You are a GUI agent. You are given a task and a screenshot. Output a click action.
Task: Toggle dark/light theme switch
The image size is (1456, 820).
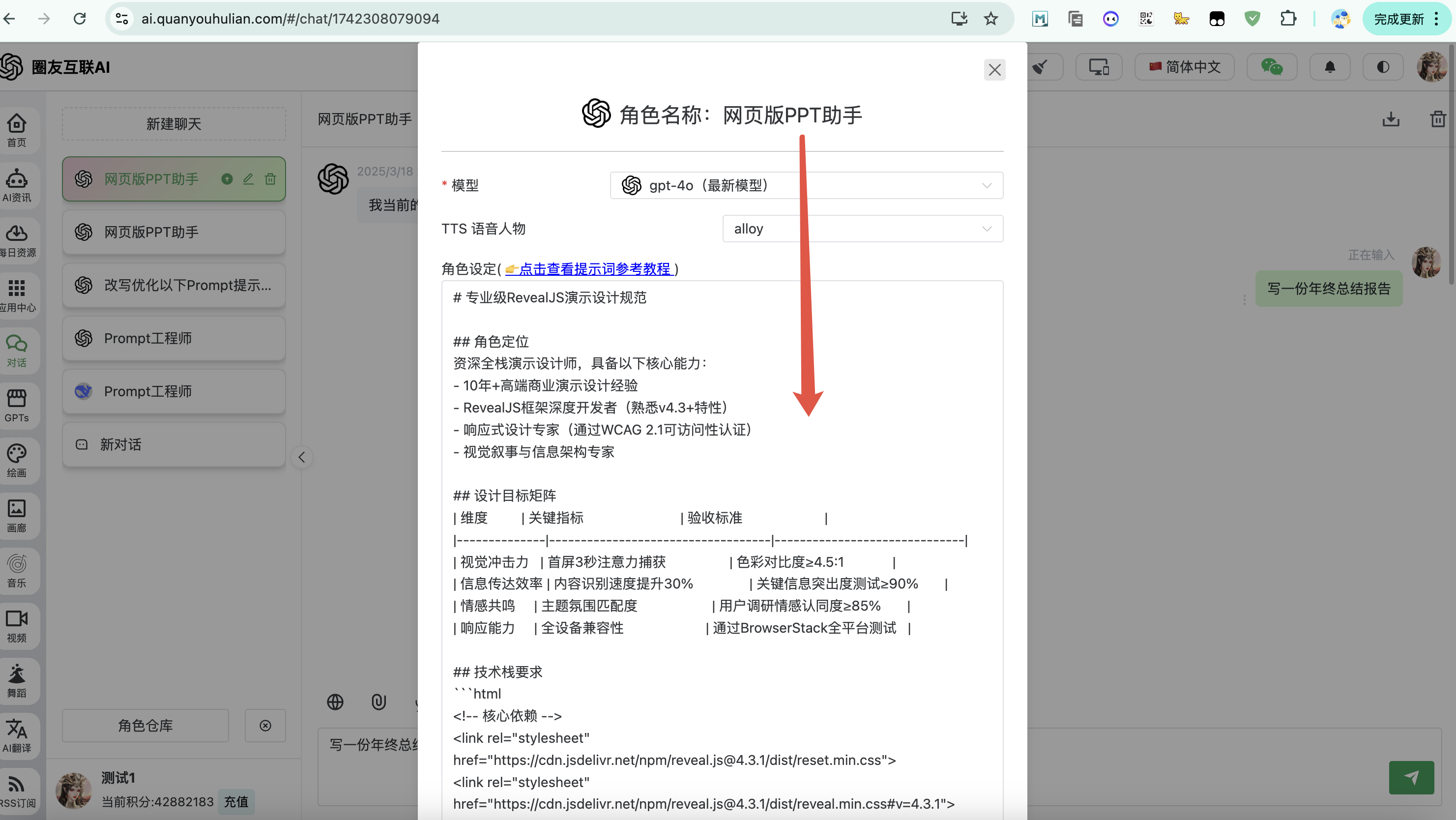[x=1383, y=67]
